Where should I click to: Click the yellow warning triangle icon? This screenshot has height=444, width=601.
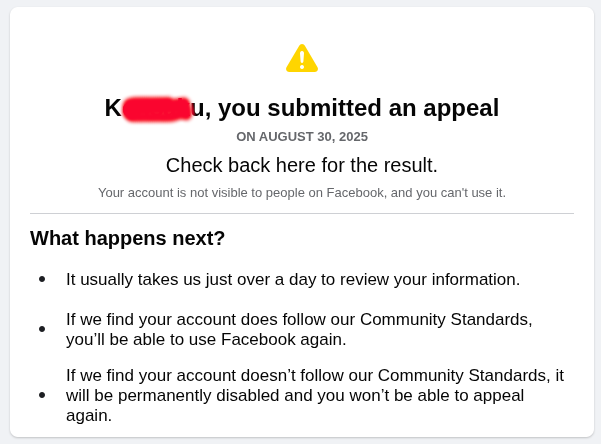(x=301, y=58)
